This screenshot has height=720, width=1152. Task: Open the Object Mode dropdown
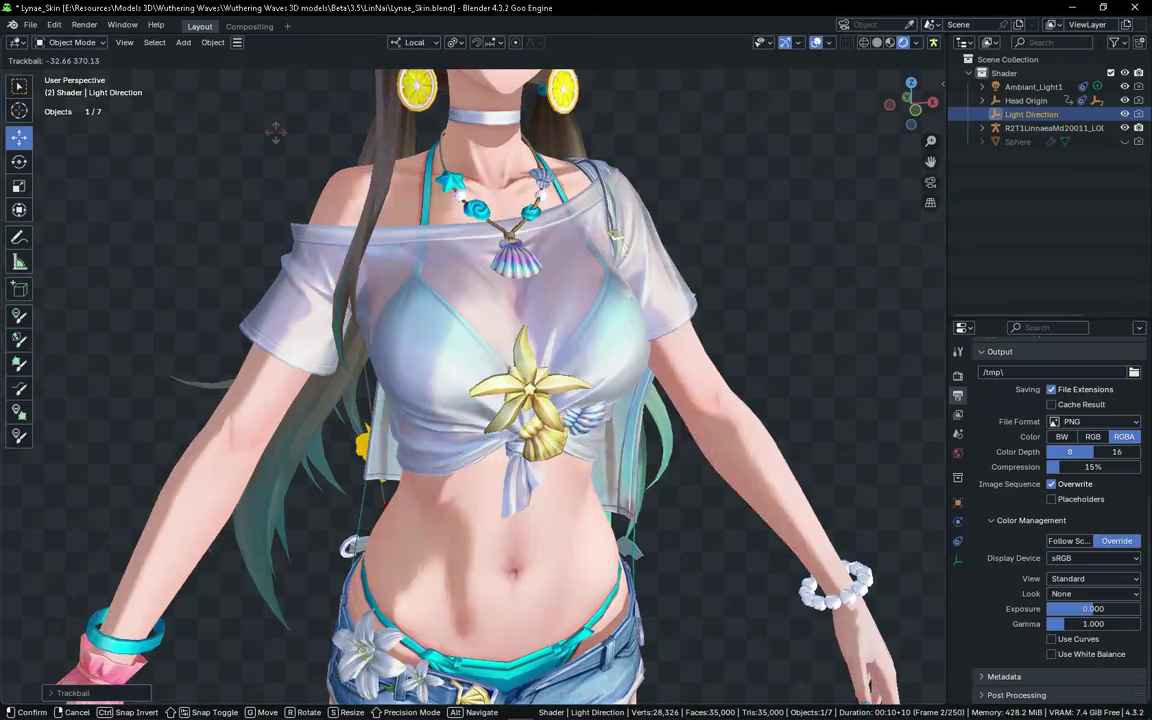(x=71, y=43)
